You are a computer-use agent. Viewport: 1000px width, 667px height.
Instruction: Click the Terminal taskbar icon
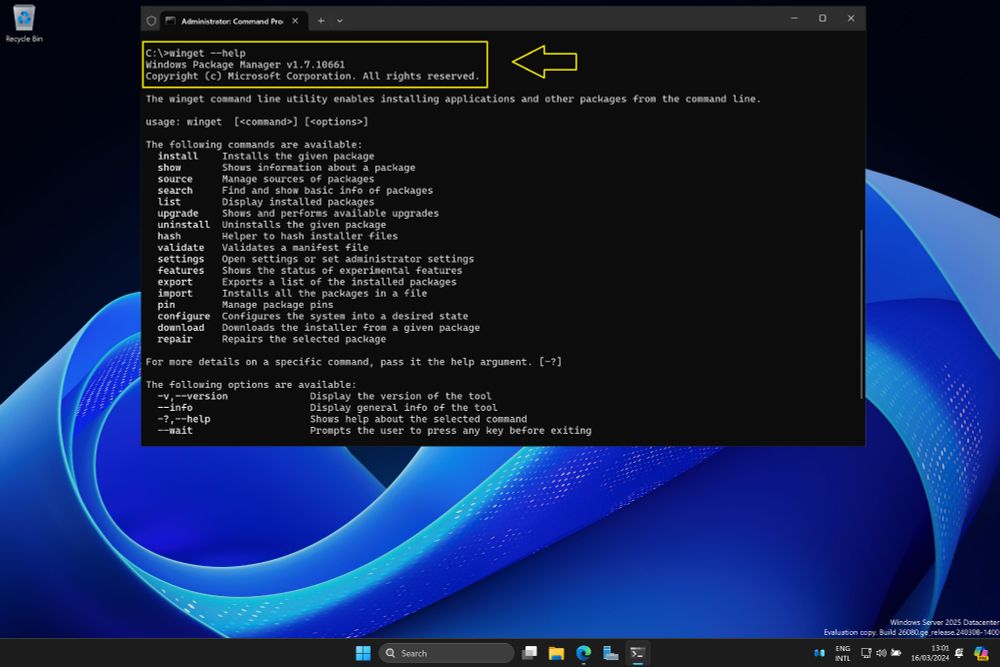[x=637, y=653]
